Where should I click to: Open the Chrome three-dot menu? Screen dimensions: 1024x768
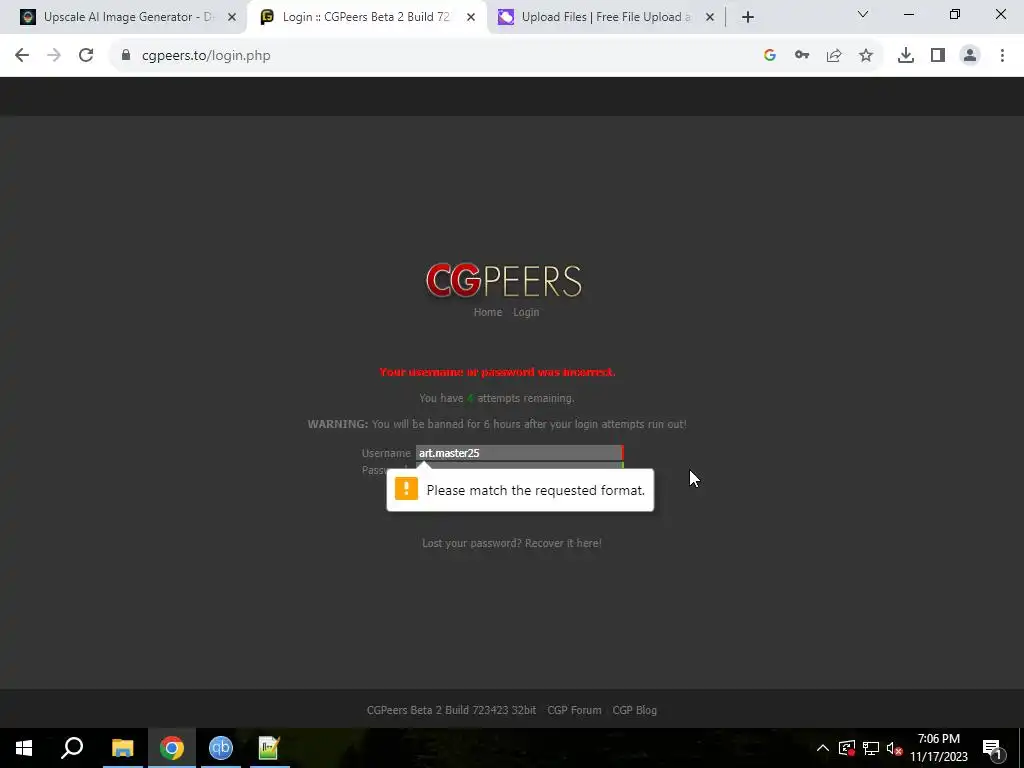1002,56
